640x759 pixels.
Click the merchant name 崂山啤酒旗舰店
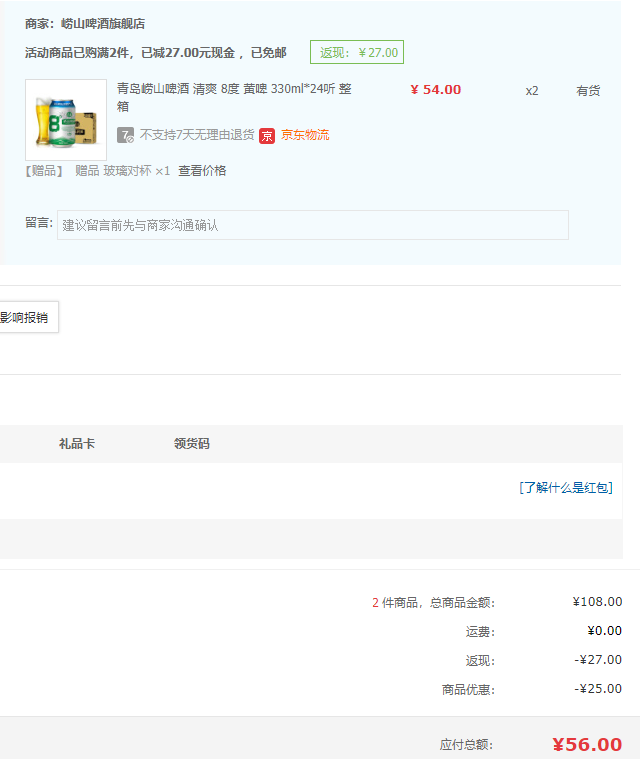tap(103, 24)
